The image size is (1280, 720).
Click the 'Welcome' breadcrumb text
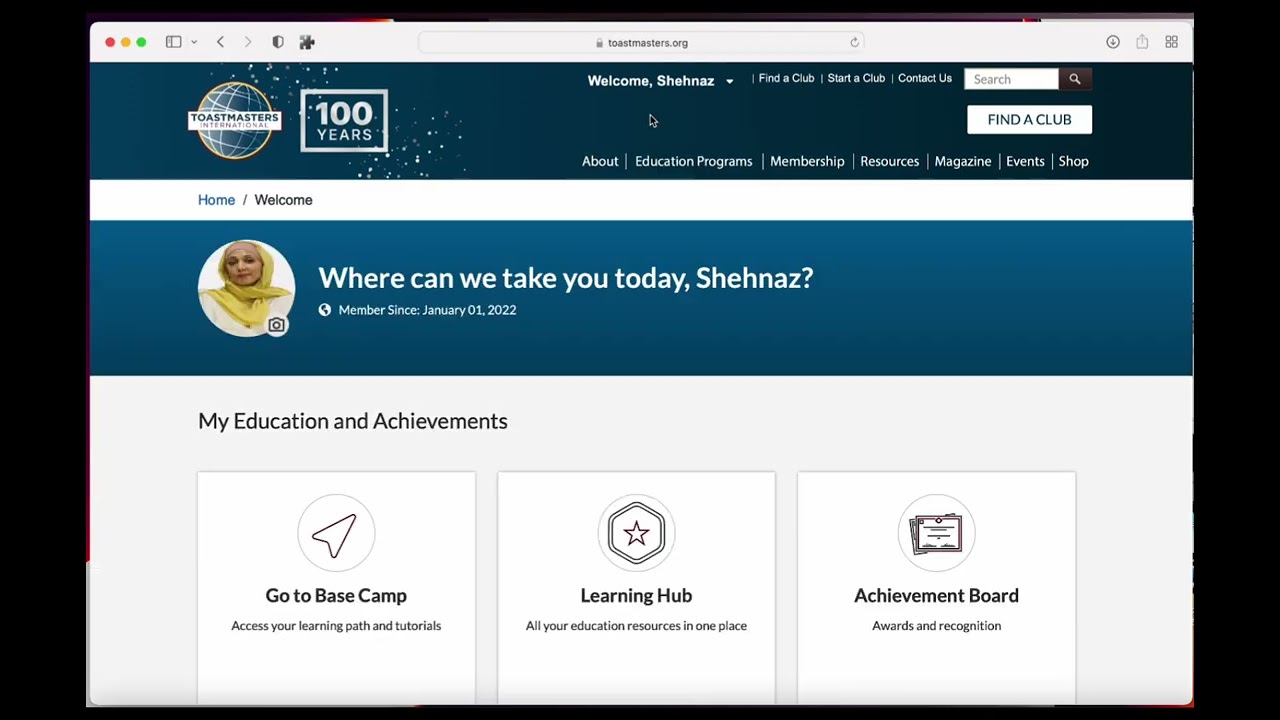(283, 200)
